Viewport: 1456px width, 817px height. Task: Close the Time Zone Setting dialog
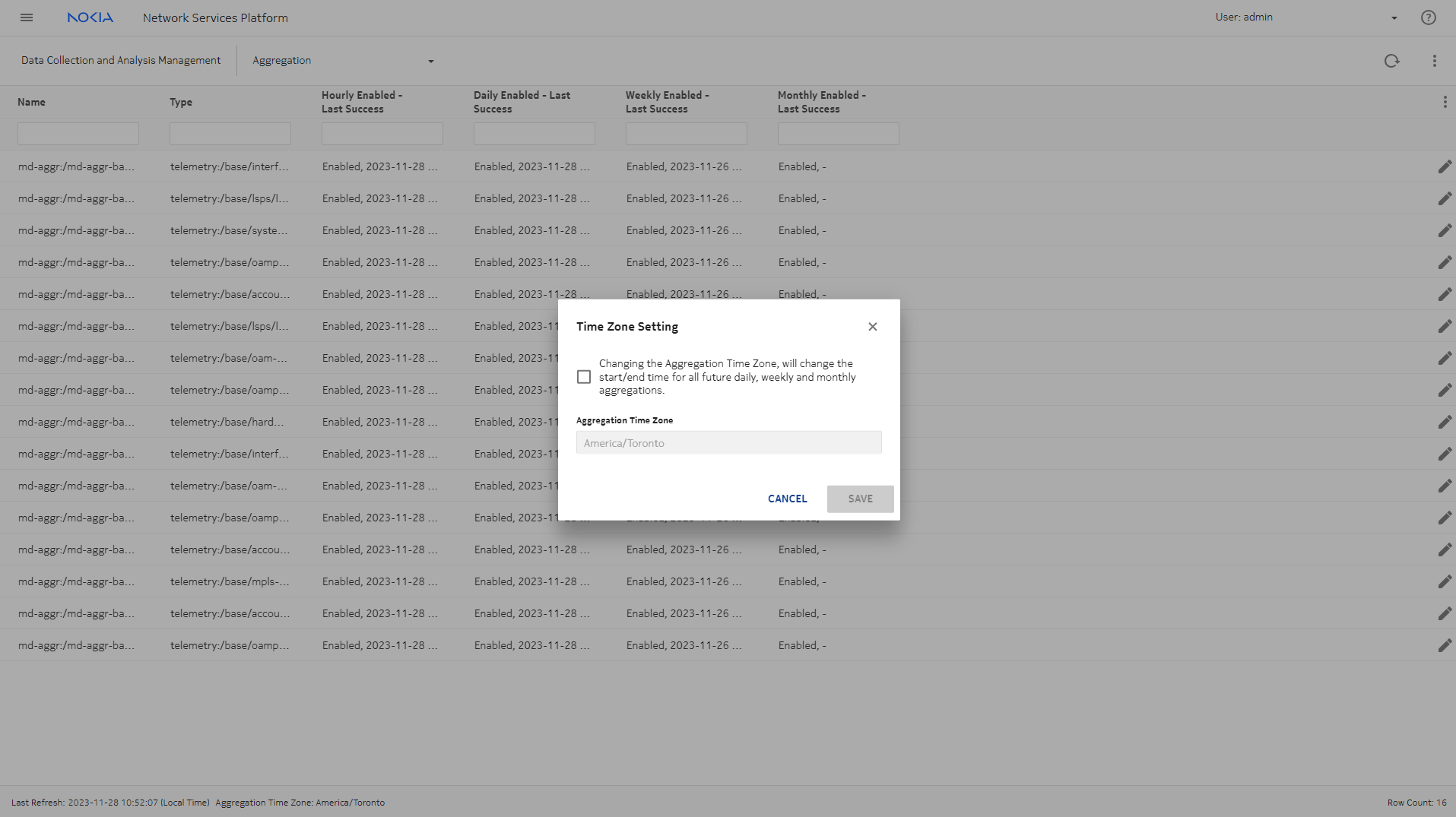click(x=872, y=327)
